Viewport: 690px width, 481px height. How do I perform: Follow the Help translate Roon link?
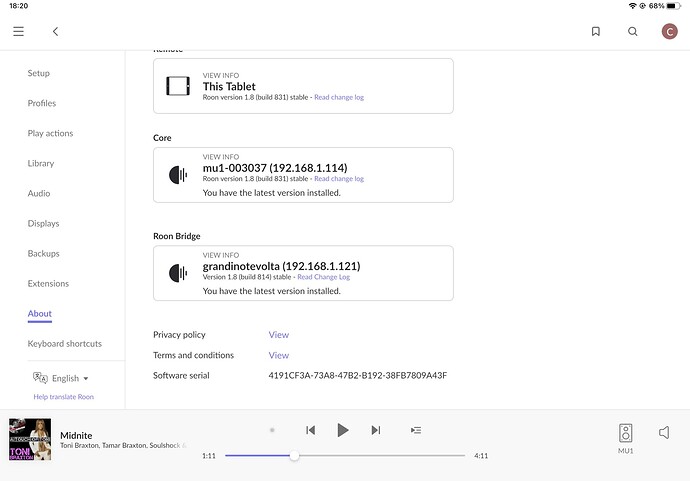(63, 397)
